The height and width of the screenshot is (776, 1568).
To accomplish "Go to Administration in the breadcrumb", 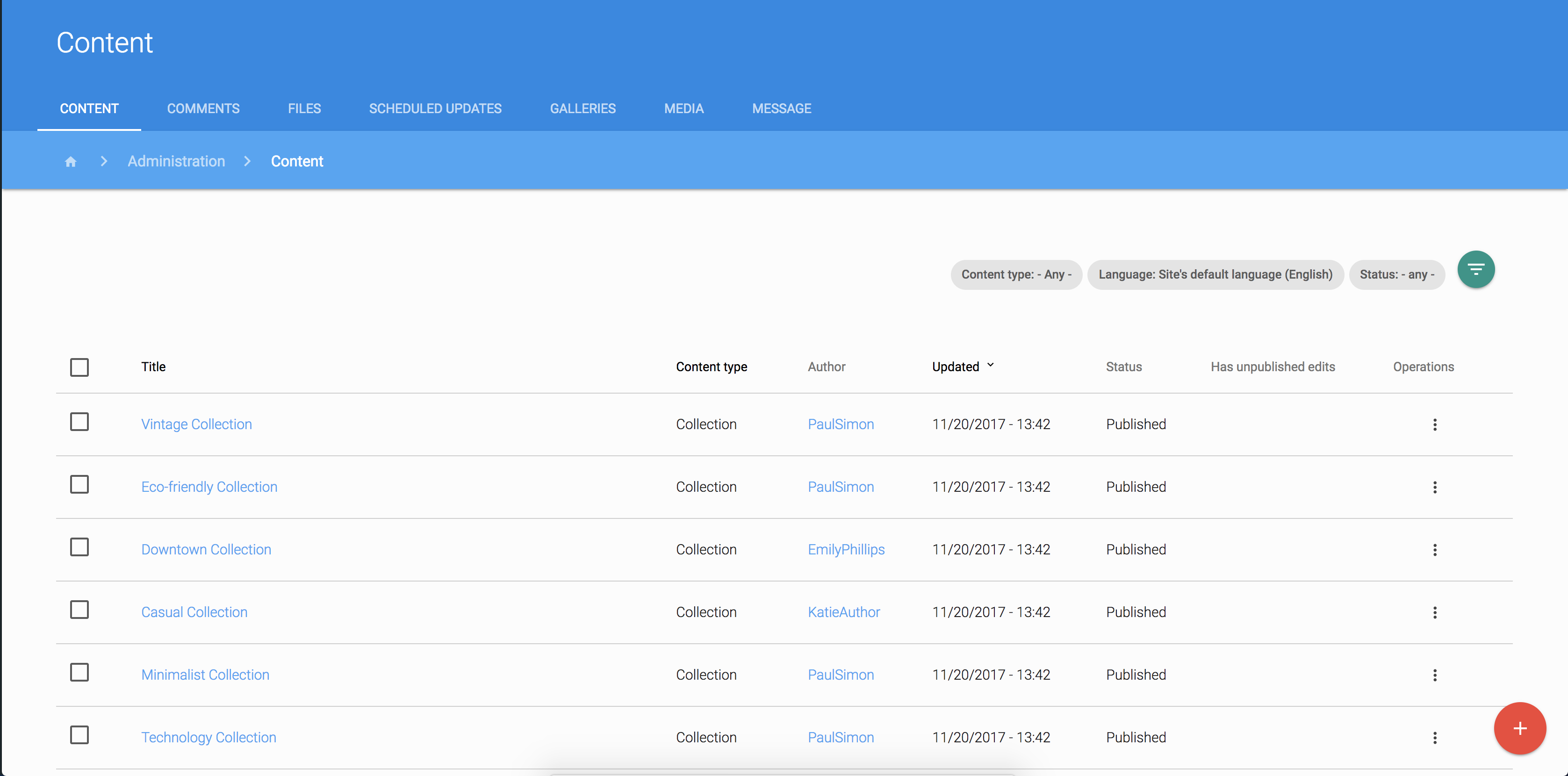I will [x=177, y=161].
